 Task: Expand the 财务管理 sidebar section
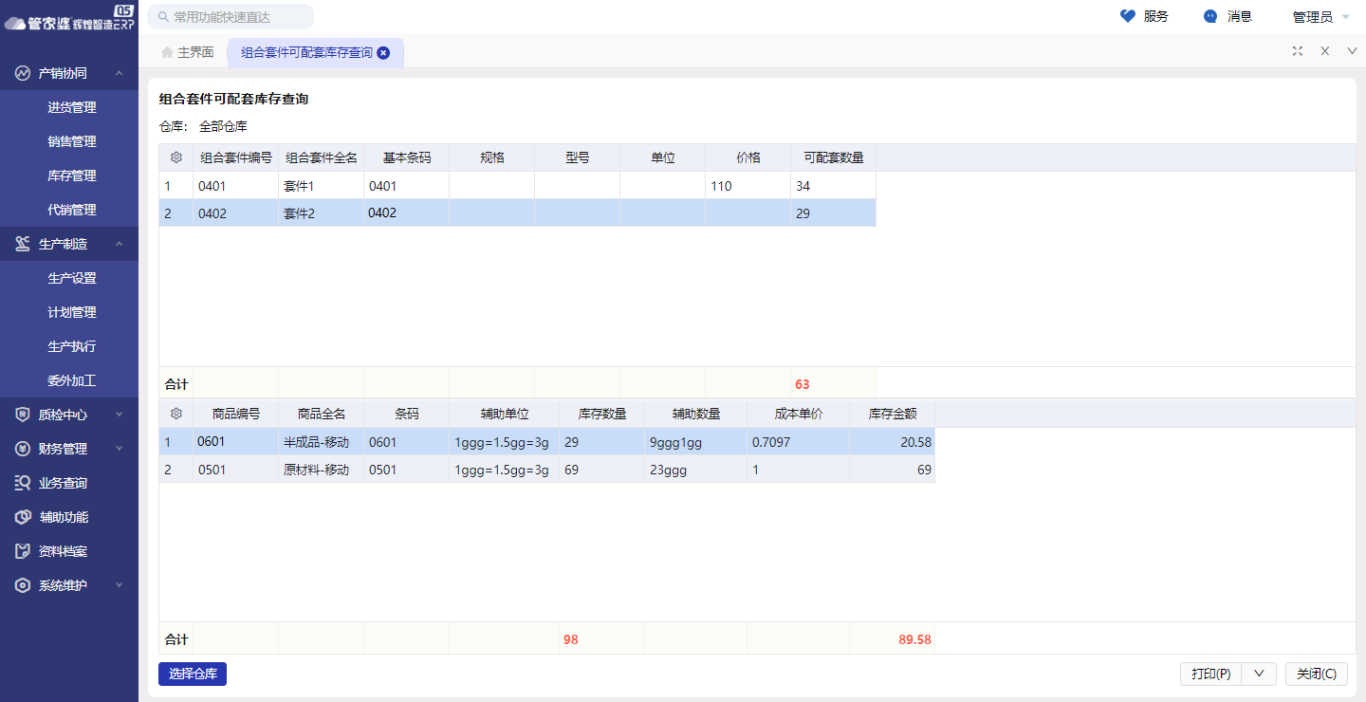[119, 449]
